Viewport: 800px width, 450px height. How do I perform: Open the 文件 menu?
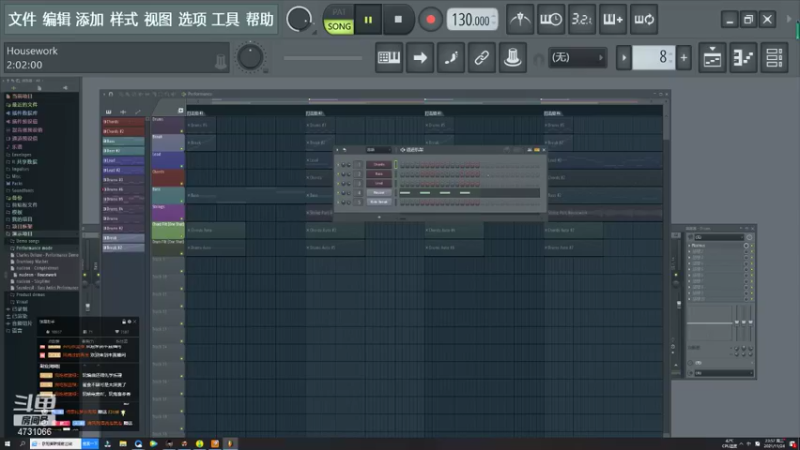coord(22,19)
